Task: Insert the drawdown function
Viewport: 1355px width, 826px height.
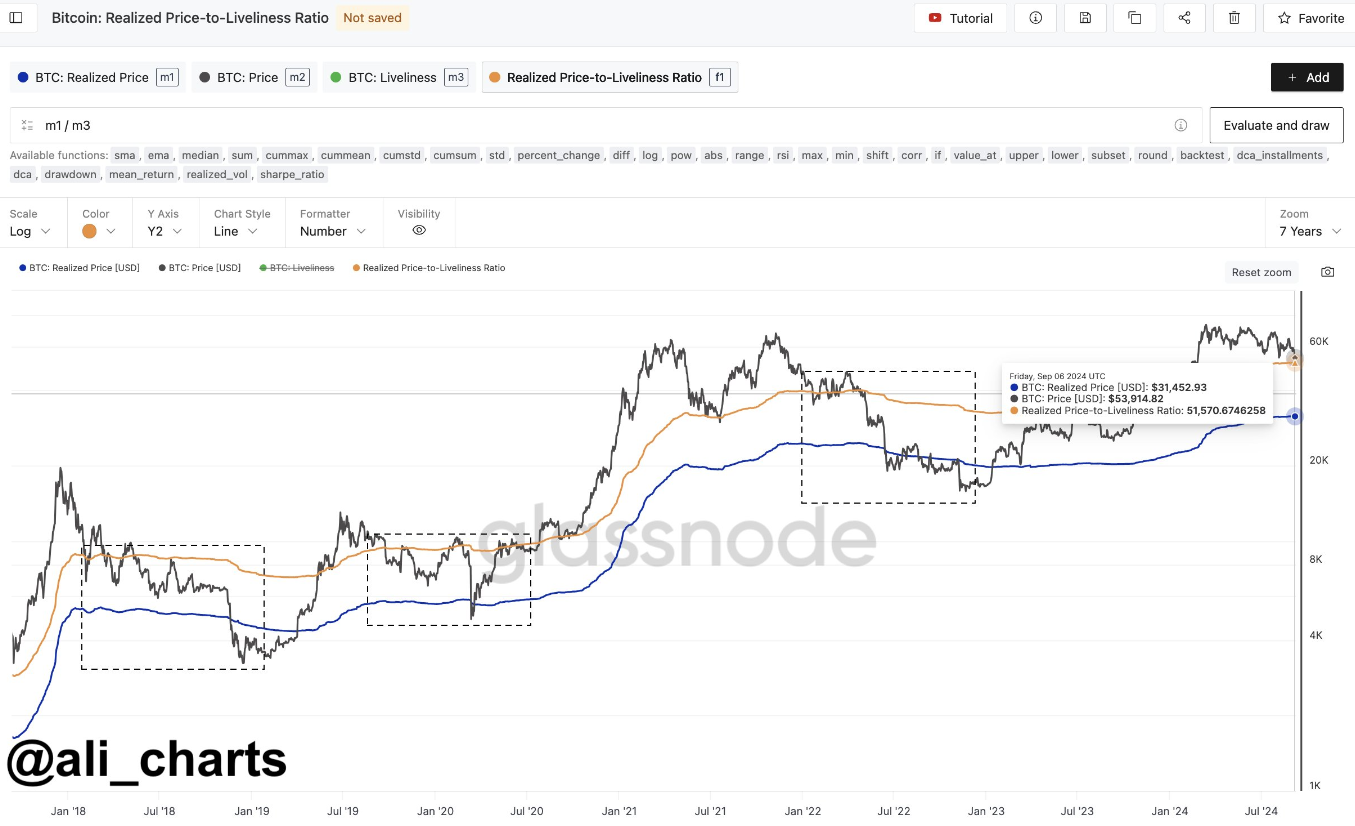Action: [70, 175]
